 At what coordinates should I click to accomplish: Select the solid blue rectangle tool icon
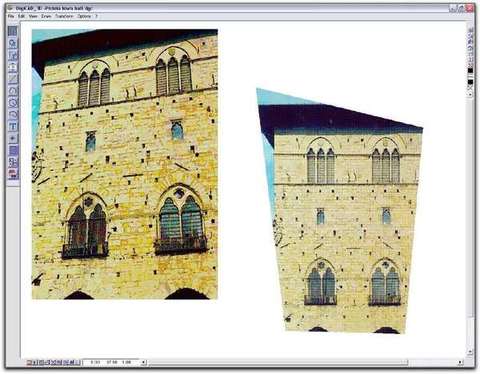(13, 150)
